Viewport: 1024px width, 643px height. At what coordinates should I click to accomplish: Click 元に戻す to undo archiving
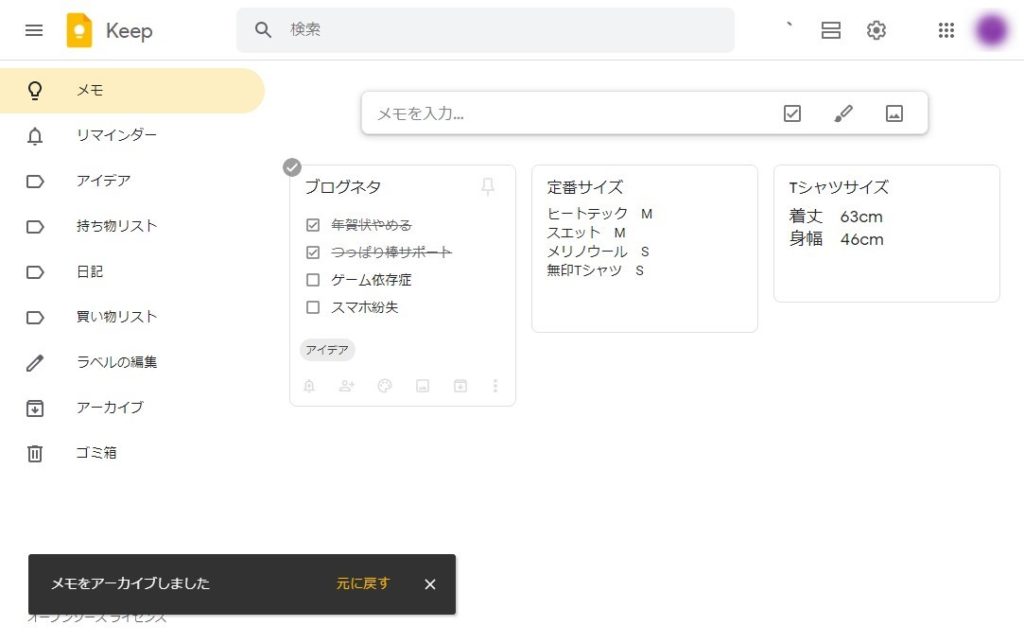point(362,584)
